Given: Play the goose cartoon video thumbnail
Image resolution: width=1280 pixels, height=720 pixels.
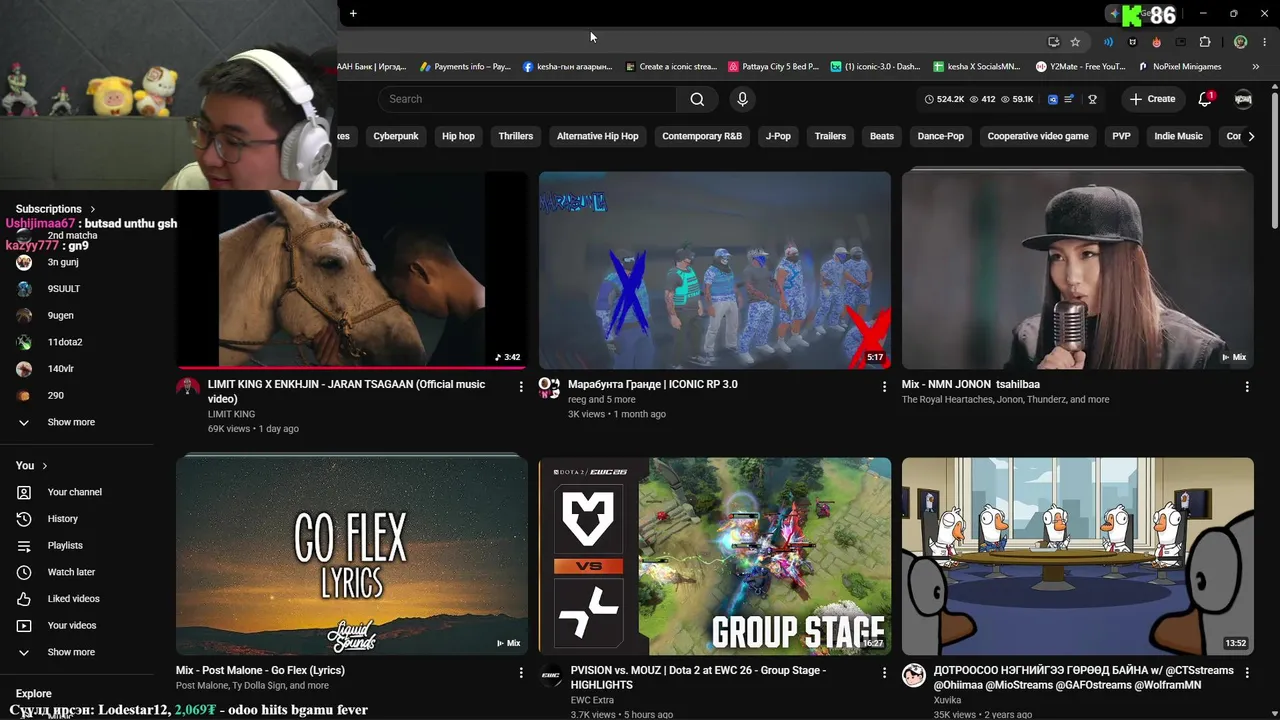Looking at the screenshot, I should (x=1078, y=556).
